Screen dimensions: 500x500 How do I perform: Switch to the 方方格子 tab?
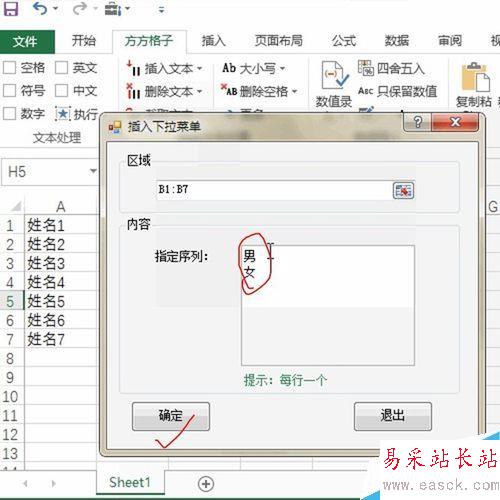pos(149,41)
